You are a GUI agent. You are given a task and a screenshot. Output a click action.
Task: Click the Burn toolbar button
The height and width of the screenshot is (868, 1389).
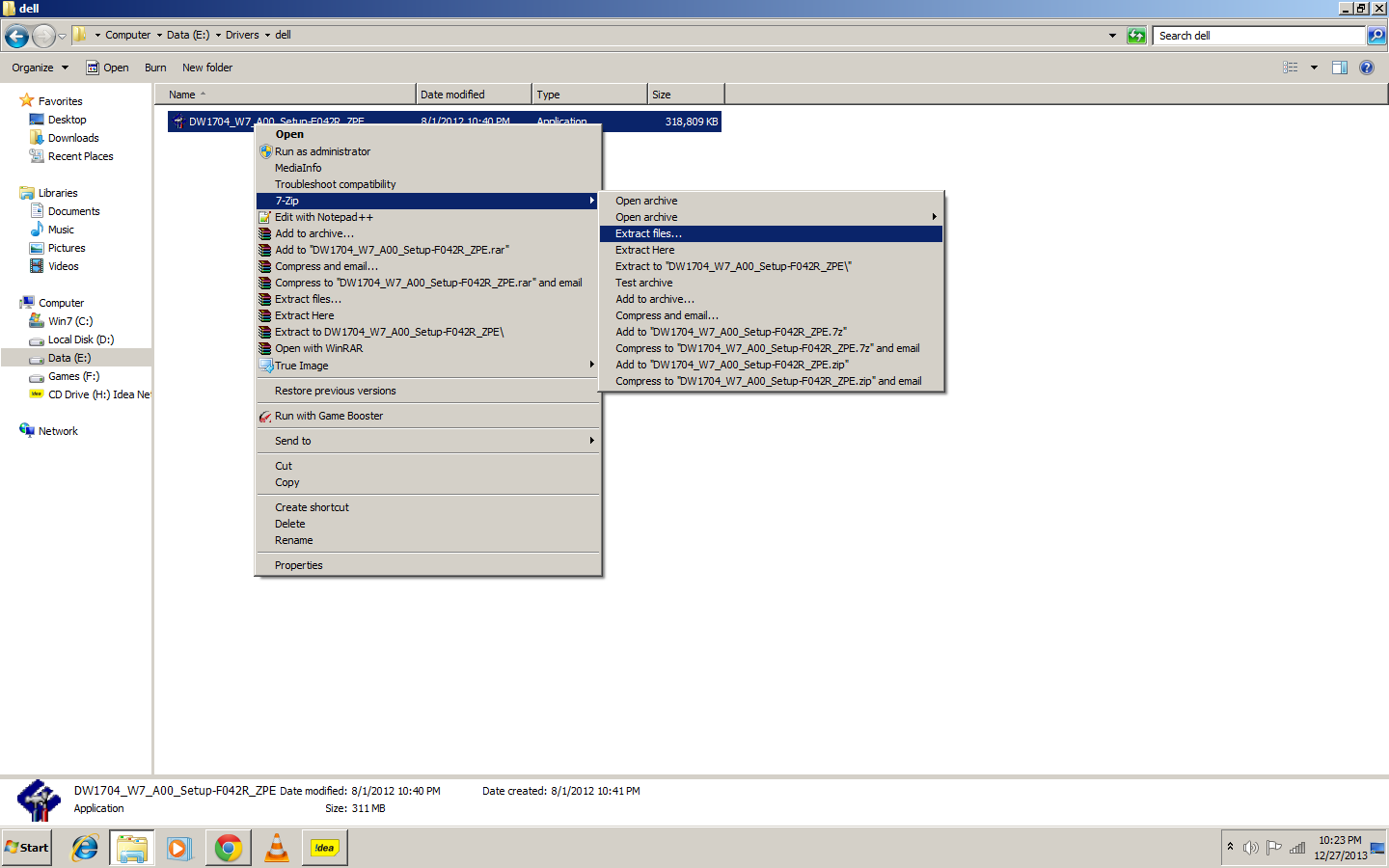click(x=155, y=68)
